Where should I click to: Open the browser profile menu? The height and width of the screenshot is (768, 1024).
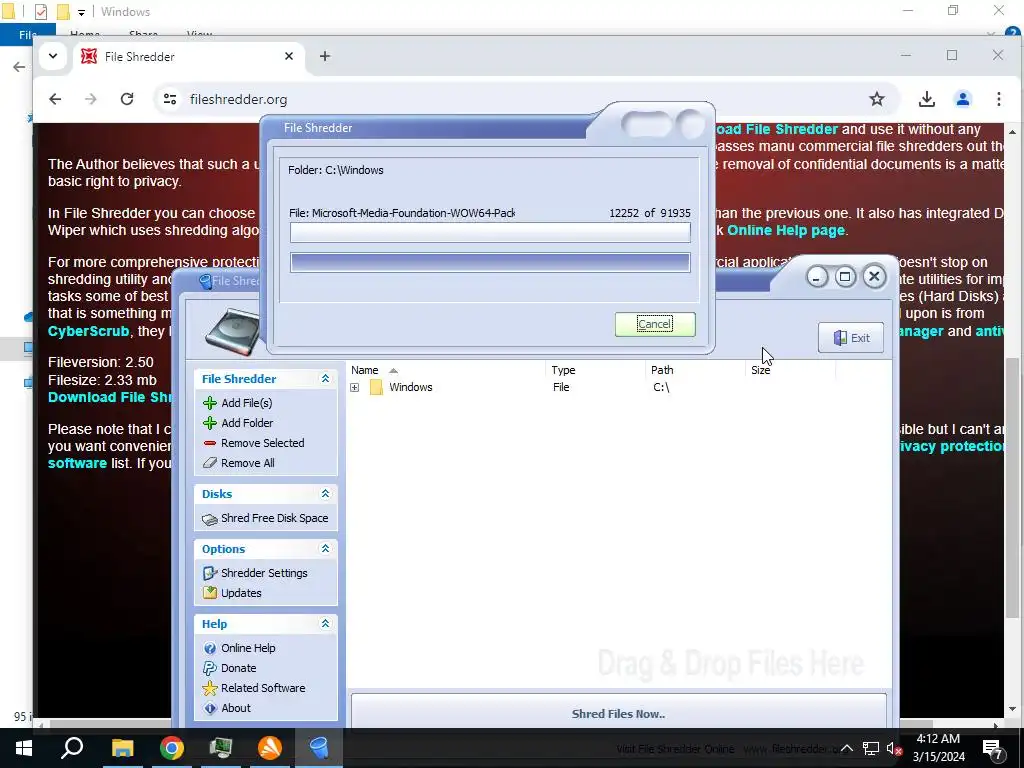point(963,99)
